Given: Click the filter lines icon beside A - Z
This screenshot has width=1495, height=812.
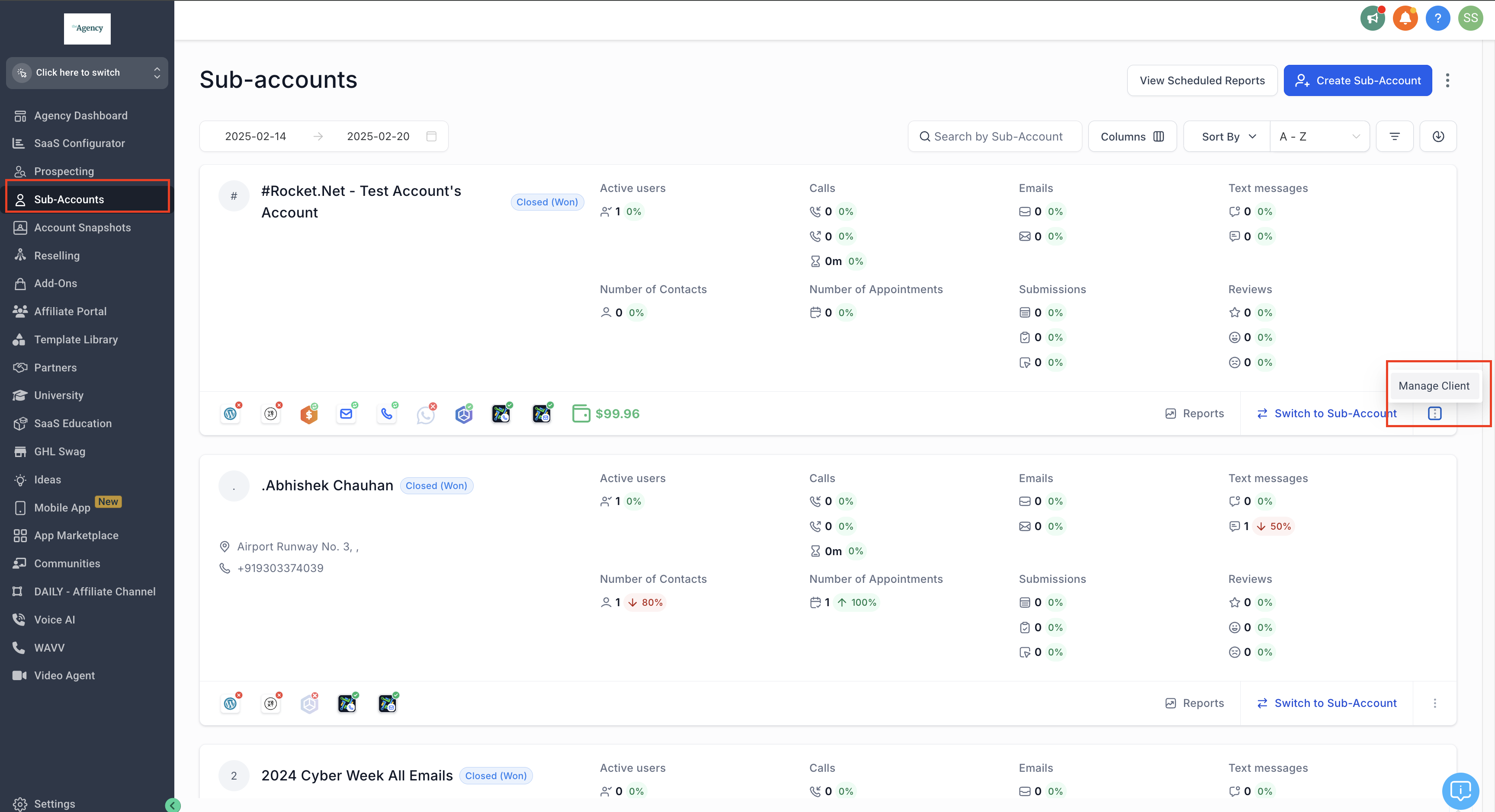Looking at the screenshot, I should (1395, 136).
